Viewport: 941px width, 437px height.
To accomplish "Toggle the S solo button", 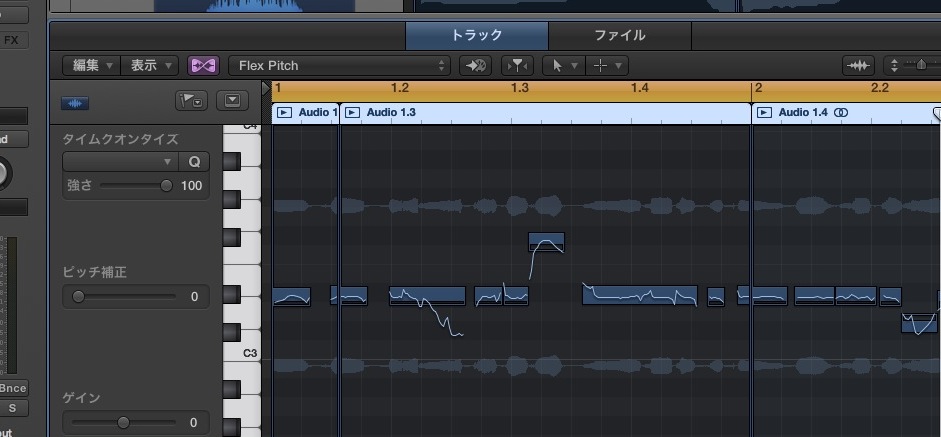I will pos(13,408).
